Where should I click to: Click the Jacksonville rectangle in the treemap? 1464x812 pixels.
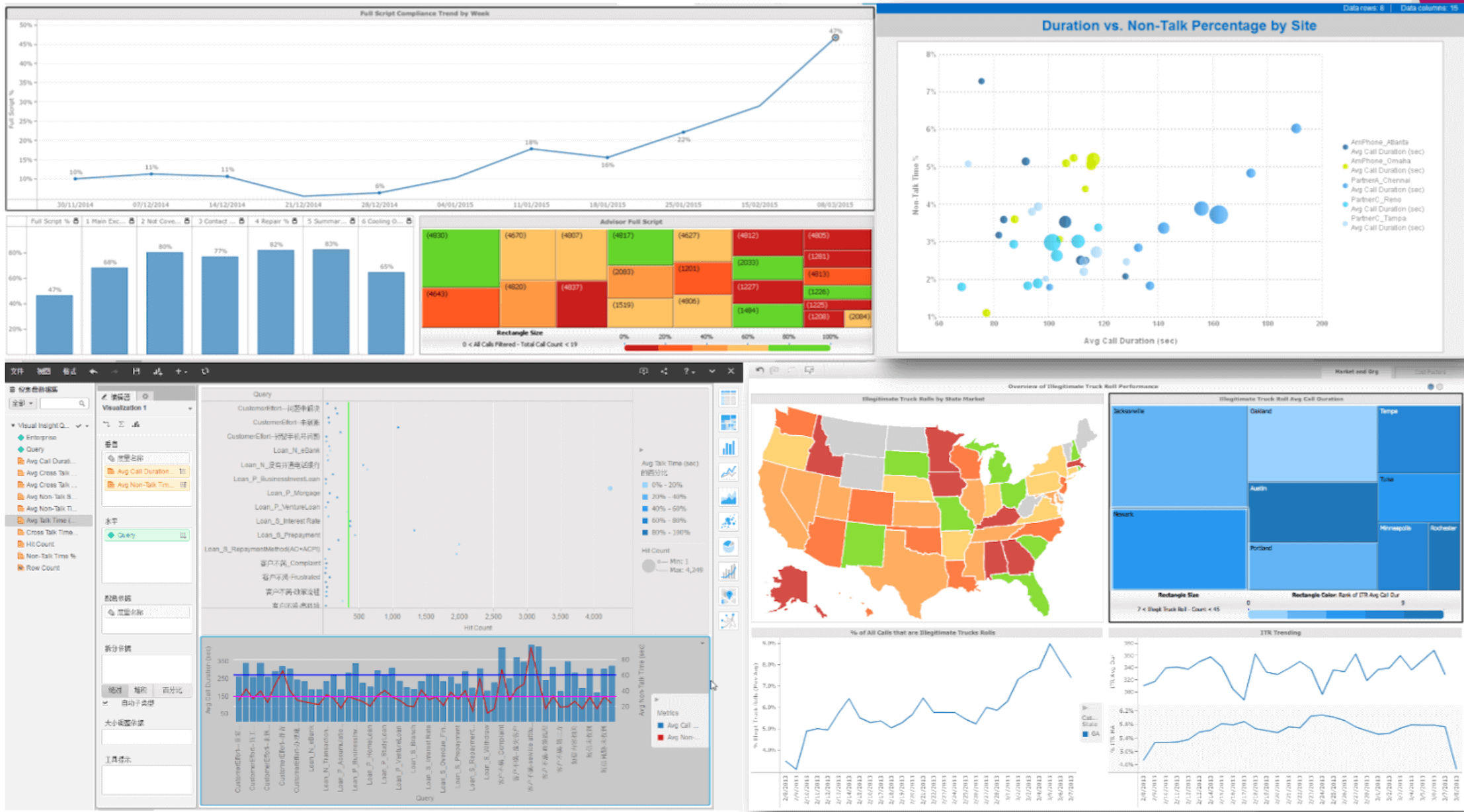coord(1179,456)
